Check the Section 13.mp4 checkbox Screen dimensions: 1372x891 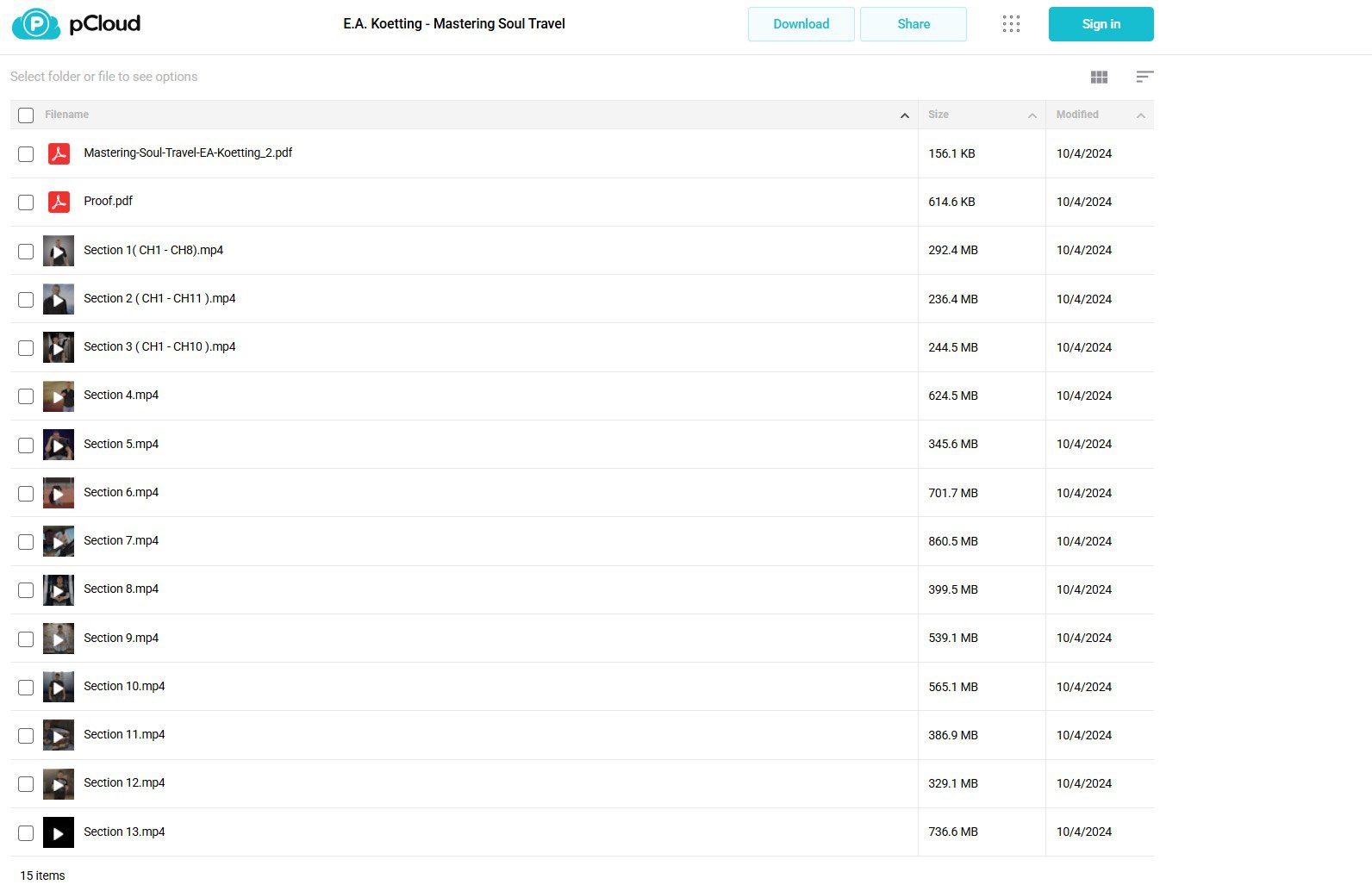(x=26, y=832)
